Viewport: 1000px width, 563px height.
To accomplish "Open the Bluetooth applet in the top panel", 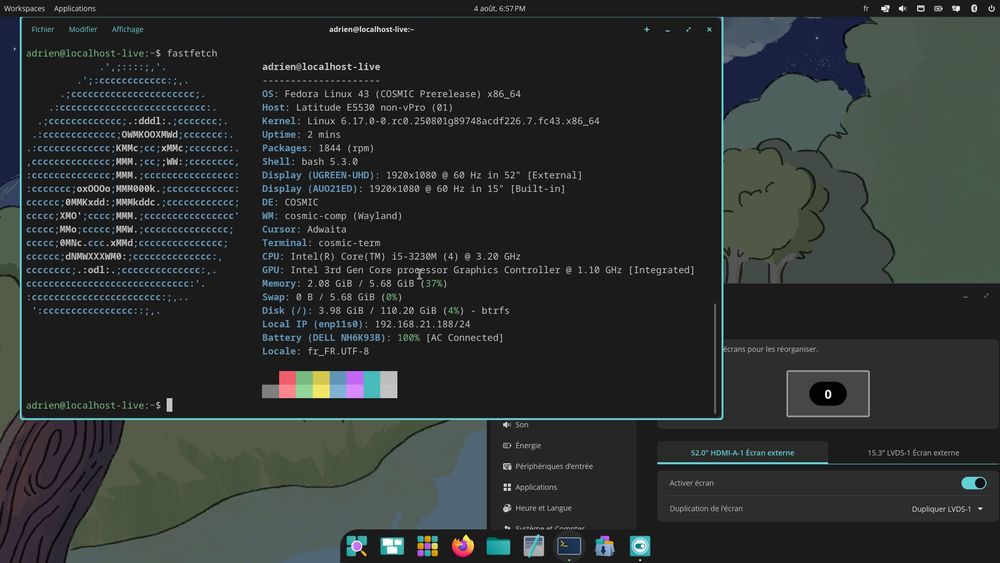I will 974,8.
